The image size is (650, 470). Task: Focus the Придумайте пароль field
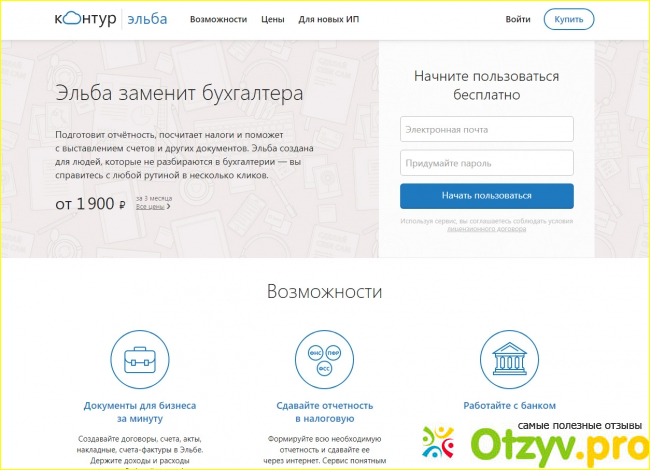point(486,163)
